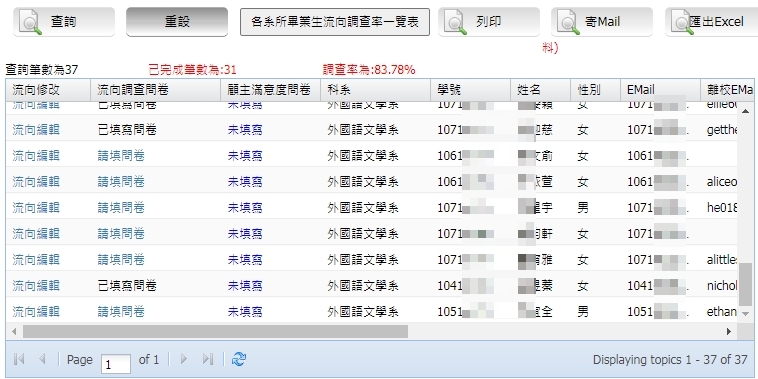
Task: Click 請填問卷 for name ending 俞
Action: pyautogui.click(x=121, y=156)
